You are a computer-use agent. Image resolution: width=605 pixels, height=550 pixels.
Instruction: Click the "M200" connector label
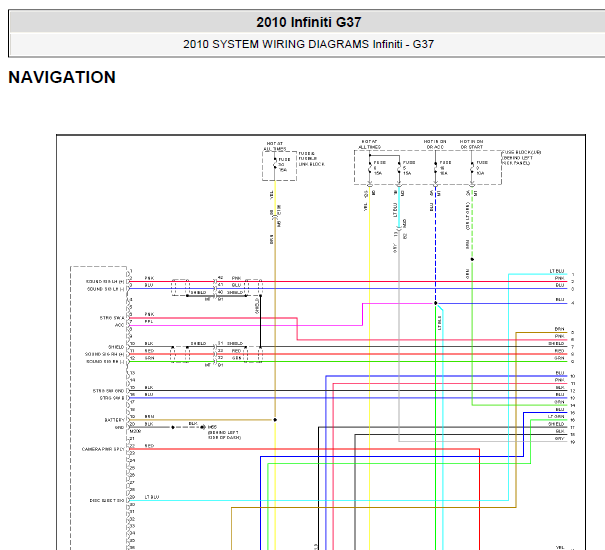click(x=135, y=431)
